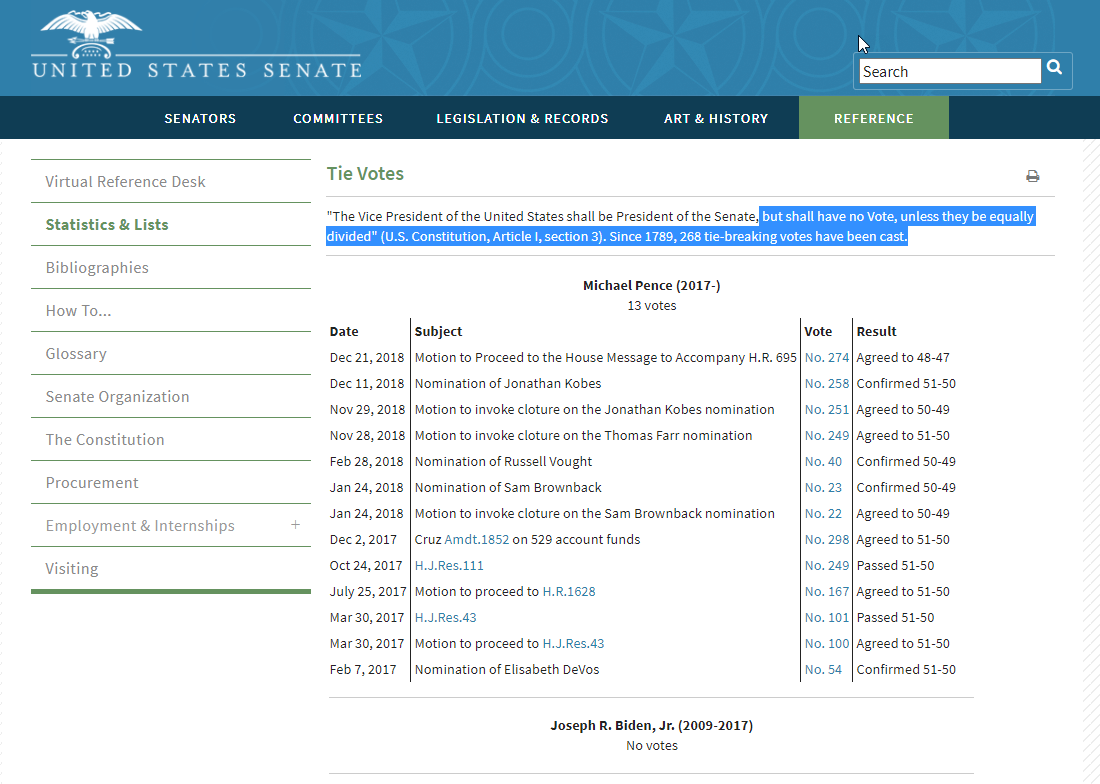Open vote No. 22 link
Screen dimensions: 1100x784
tap(823, 513)
